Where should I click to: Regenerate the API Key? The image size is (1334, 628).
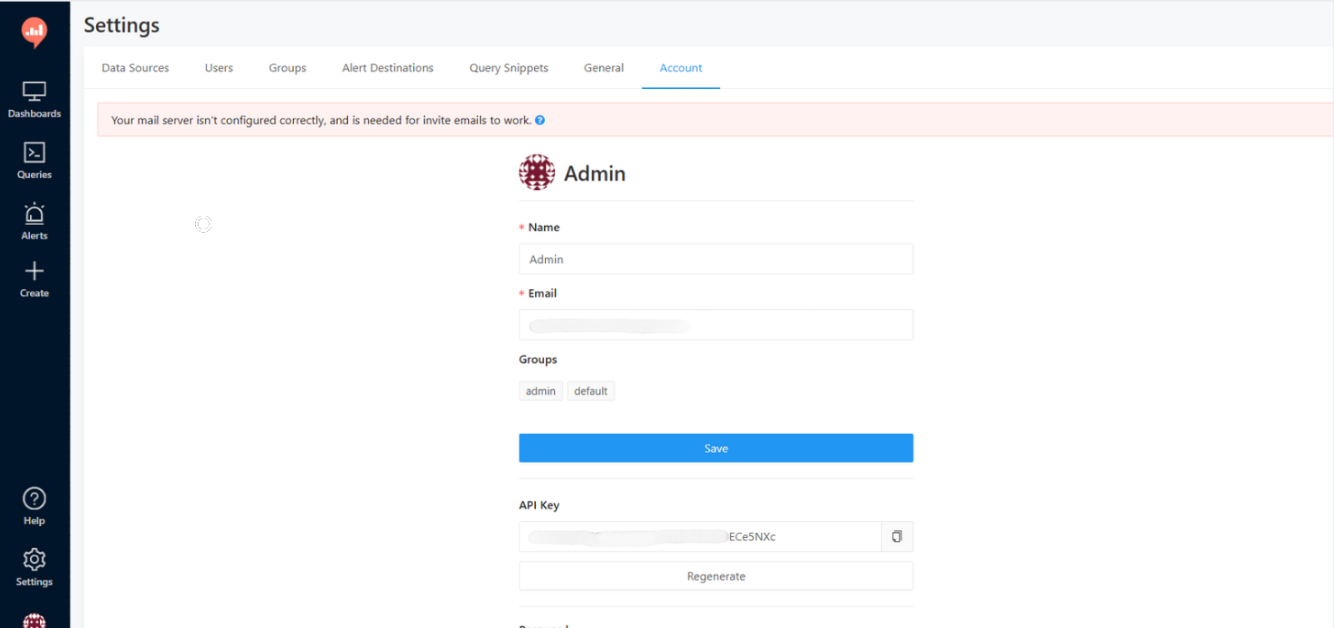(x=715, y=575)
